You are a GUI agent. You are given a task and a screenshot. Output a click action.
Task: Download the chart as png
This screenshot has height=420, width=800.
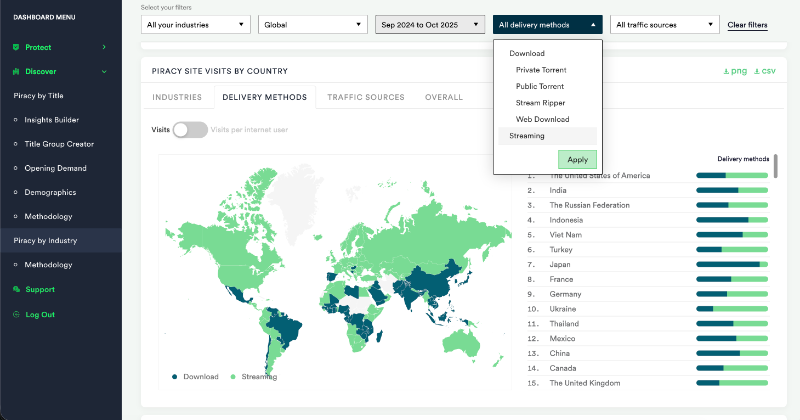click(734, 72)
